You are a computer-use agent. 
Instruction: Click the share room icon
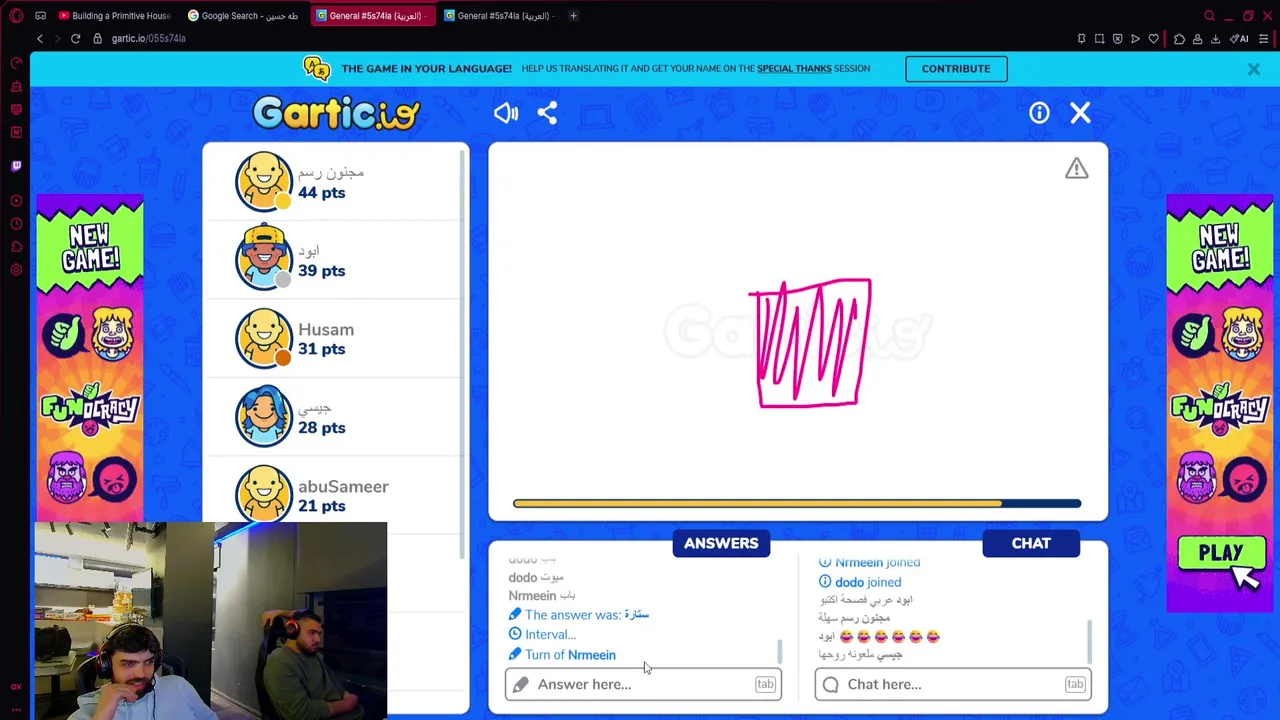point(547,113)
